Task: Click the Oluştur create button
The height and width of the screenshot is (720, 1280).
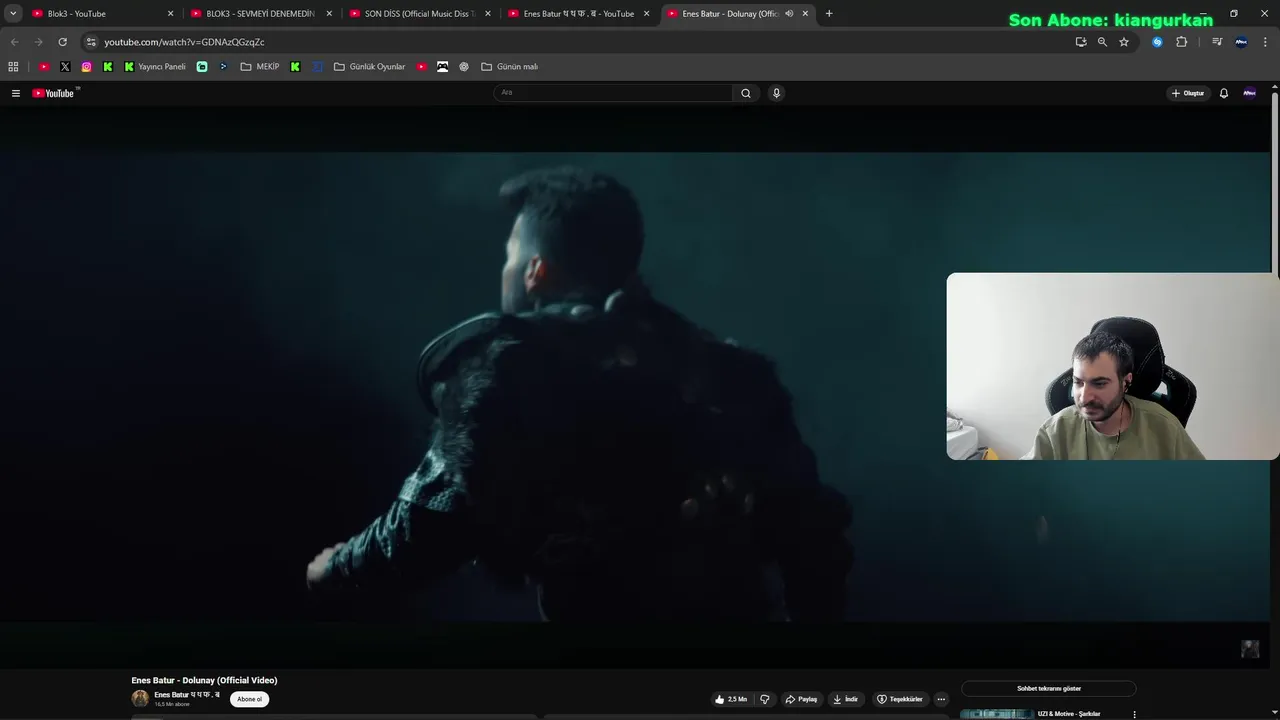Action: [1188, 93]
